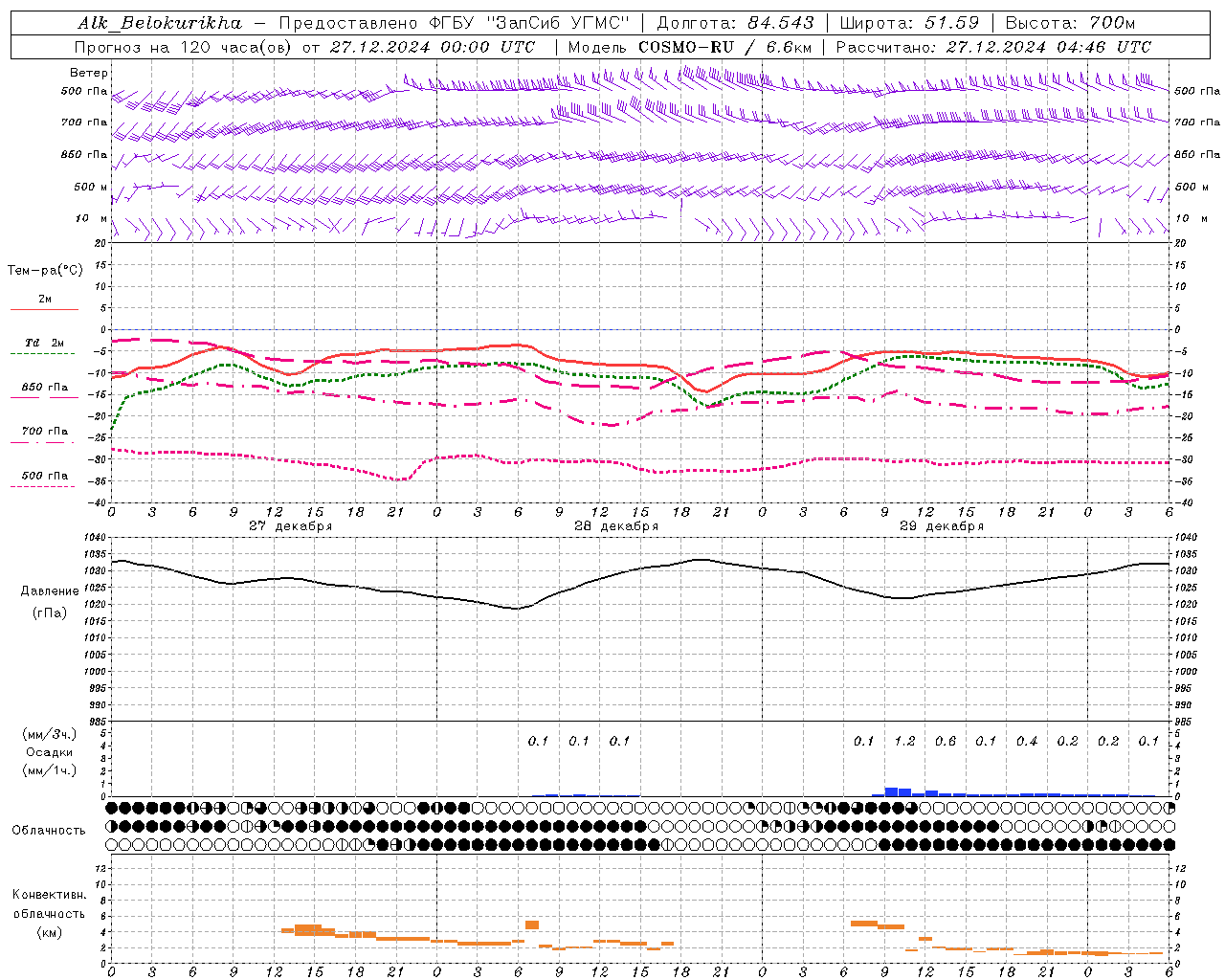Click the right 500 гПа wind level label
1225x980 pixels.
coord(1197,91)
